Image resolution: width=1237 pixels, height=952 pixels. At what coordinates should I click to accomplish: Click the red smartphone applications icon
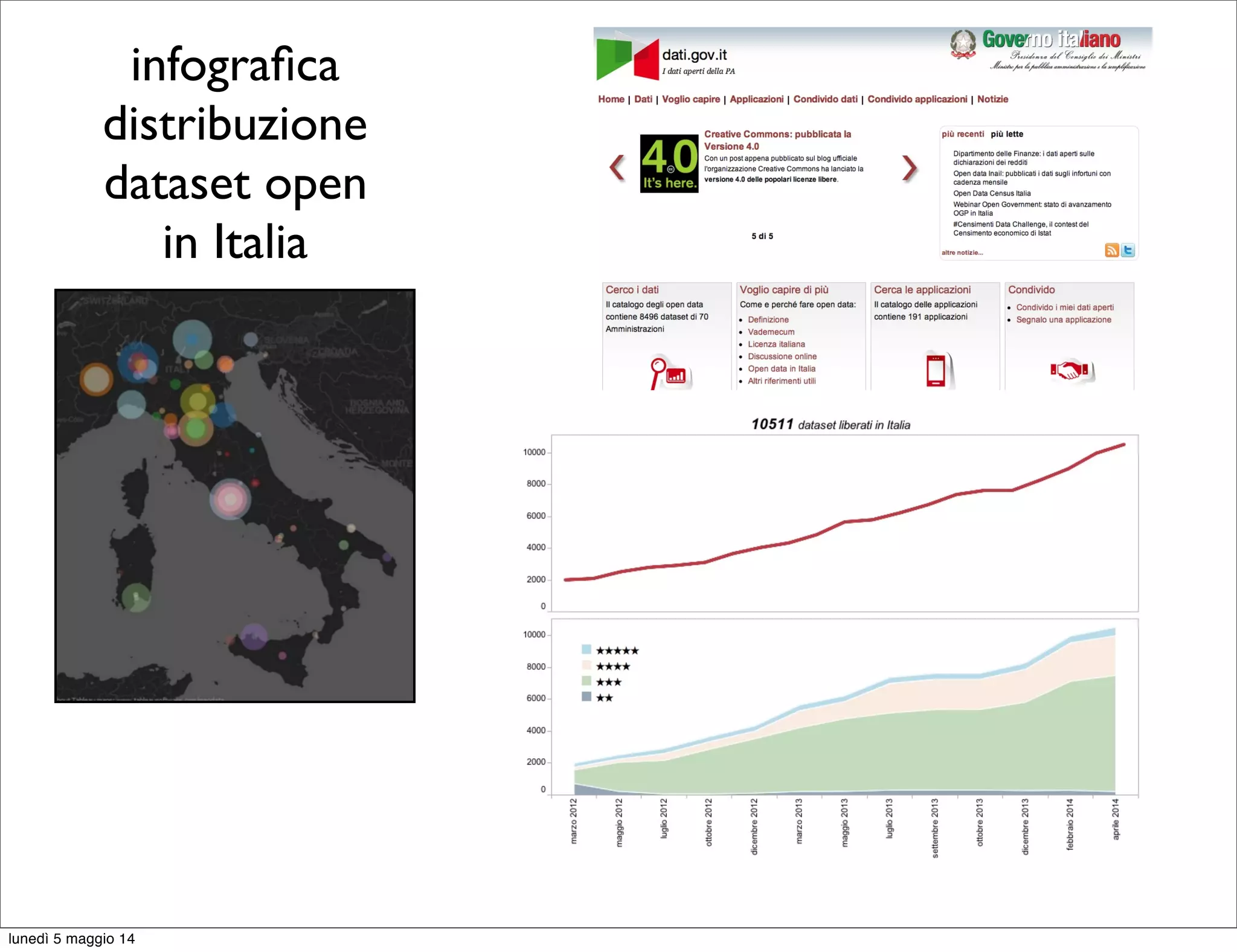pos(939,369)
